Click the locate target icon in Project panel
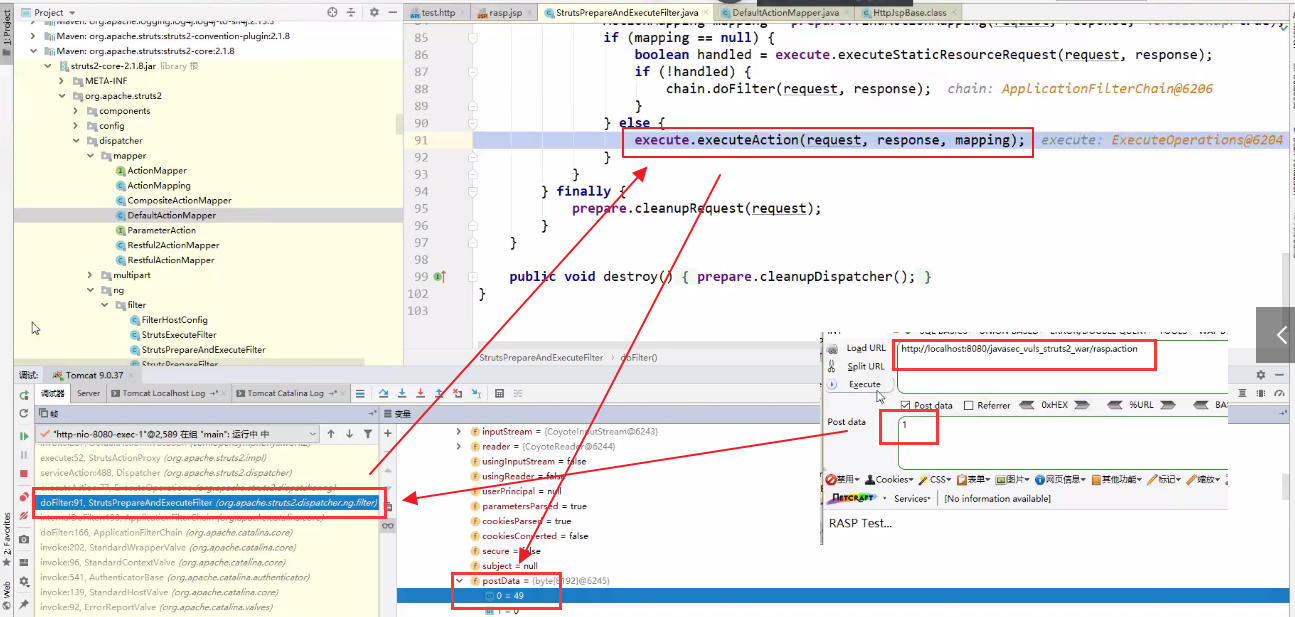This screenshot has height=617, width=1295. (333, 12)
